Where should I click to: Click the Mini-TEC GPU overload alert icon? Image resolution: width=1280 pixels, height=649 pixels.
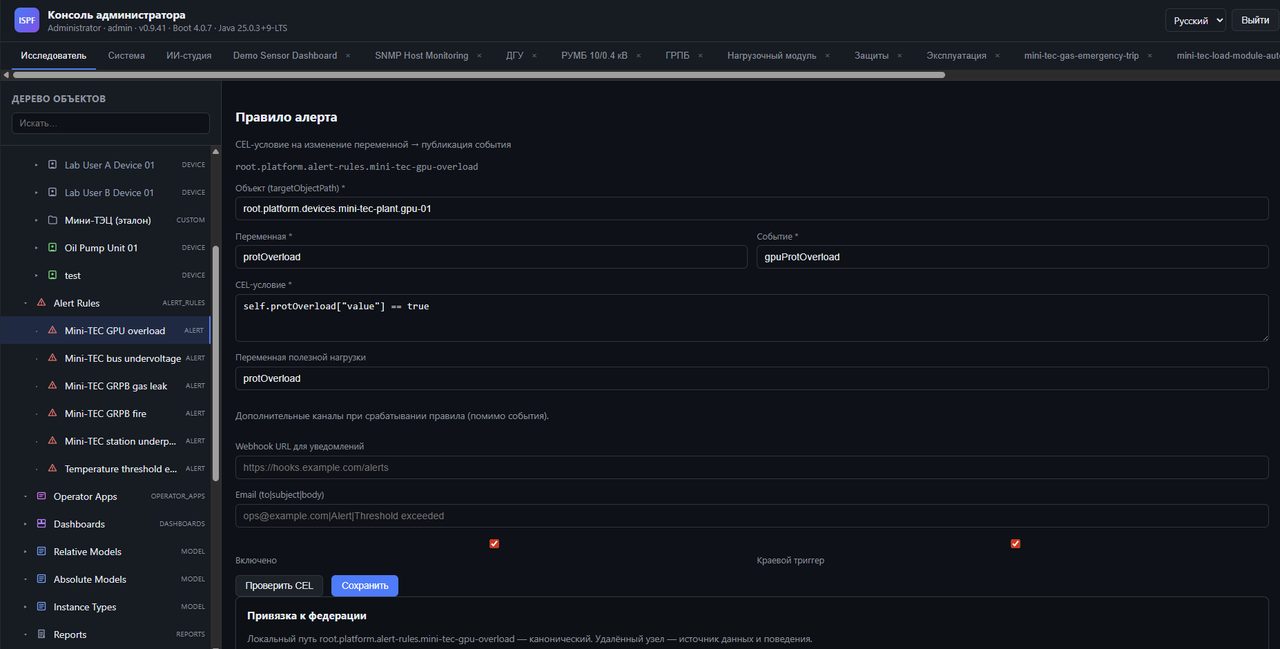coord(52,330)
